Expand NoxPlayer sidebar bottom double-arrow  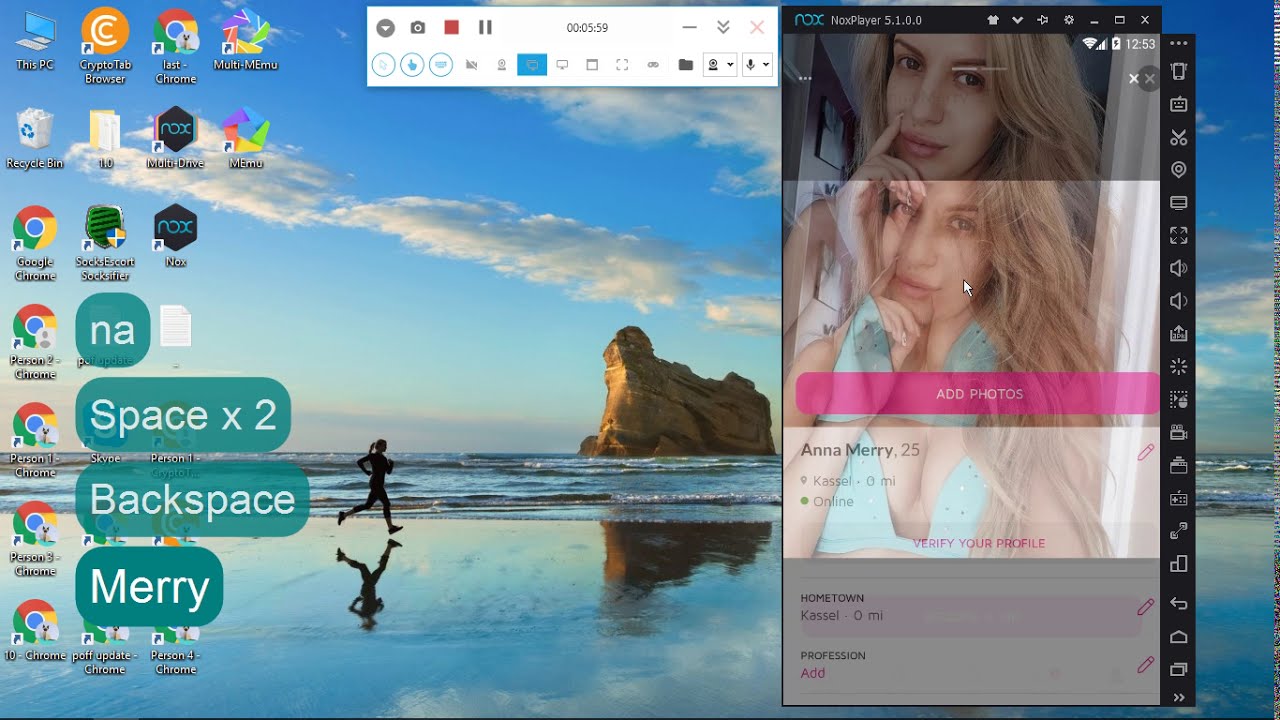coord(1179,698)
